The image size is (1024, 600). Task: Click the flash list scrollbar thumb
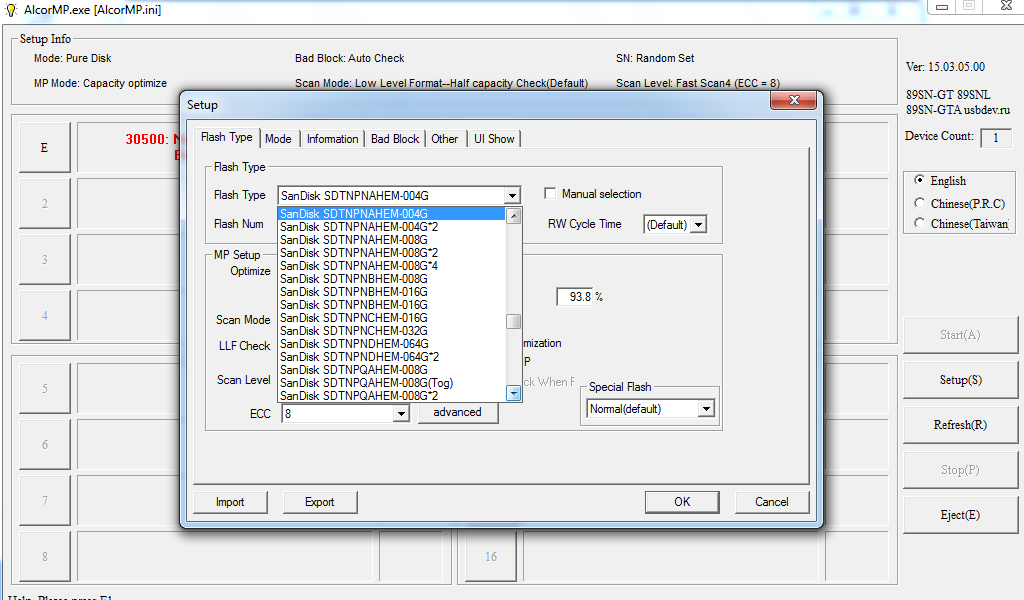514,321
